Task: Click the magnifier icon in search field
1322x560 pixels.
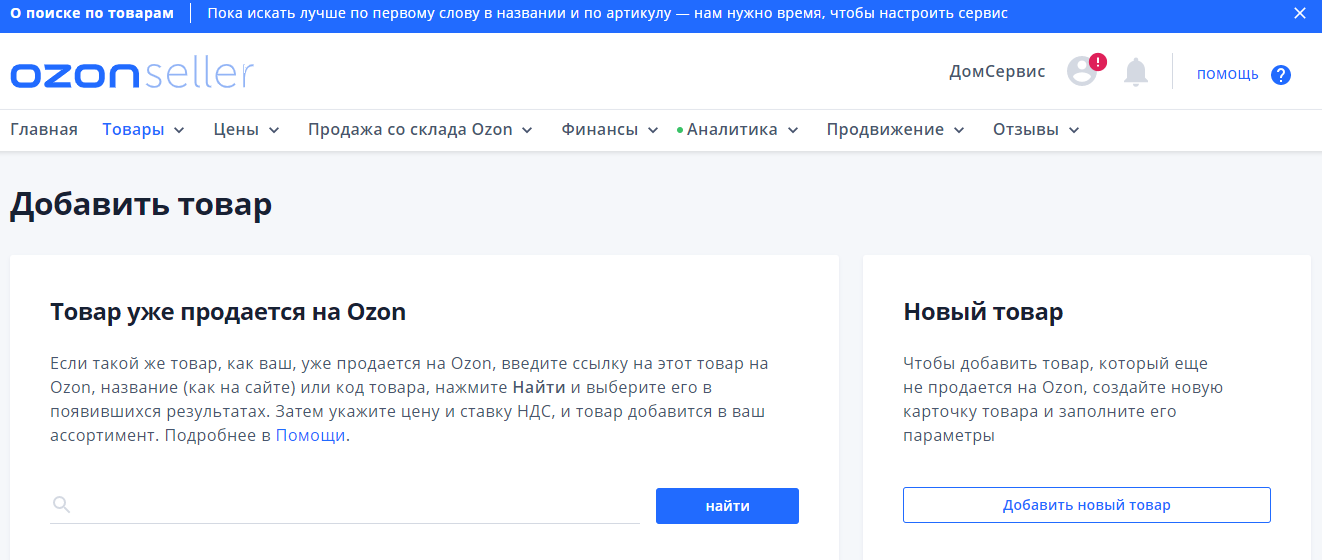Action: (62, 504)
